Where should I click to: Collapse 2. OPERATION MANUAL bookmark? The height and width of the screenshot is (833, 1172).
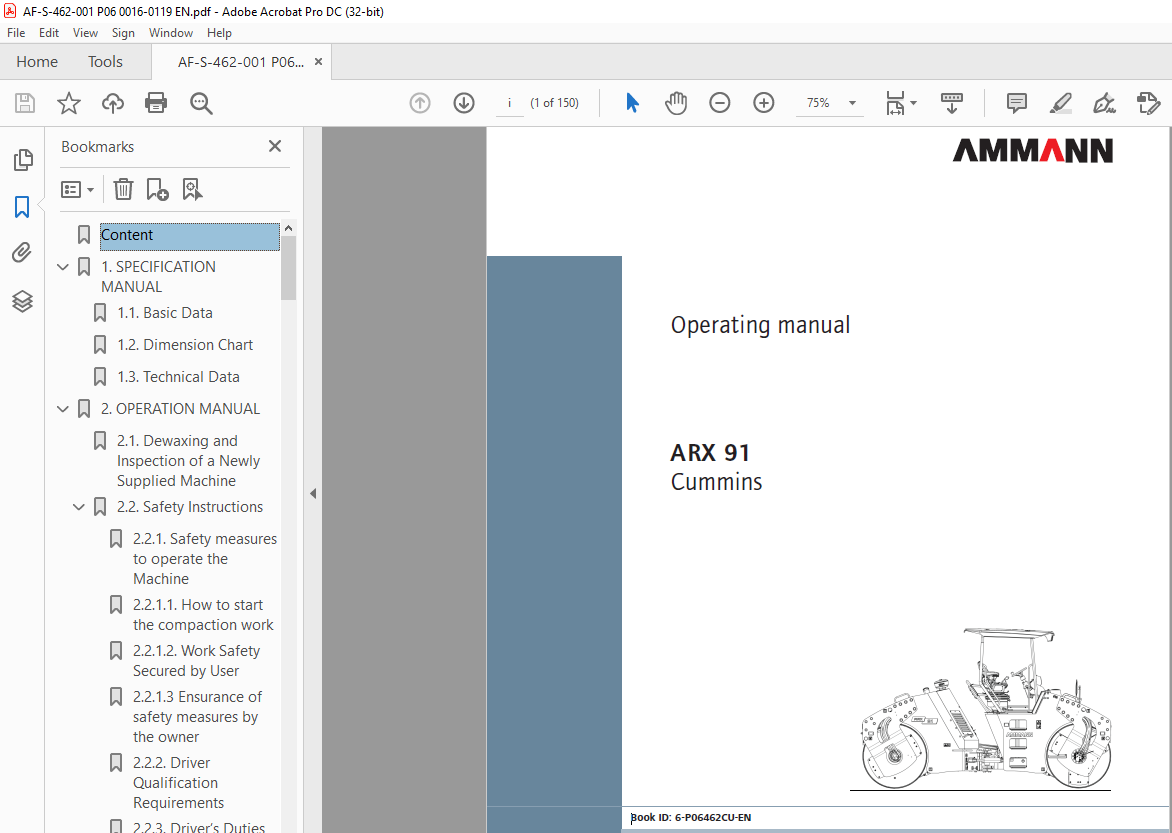coord(63,409)
